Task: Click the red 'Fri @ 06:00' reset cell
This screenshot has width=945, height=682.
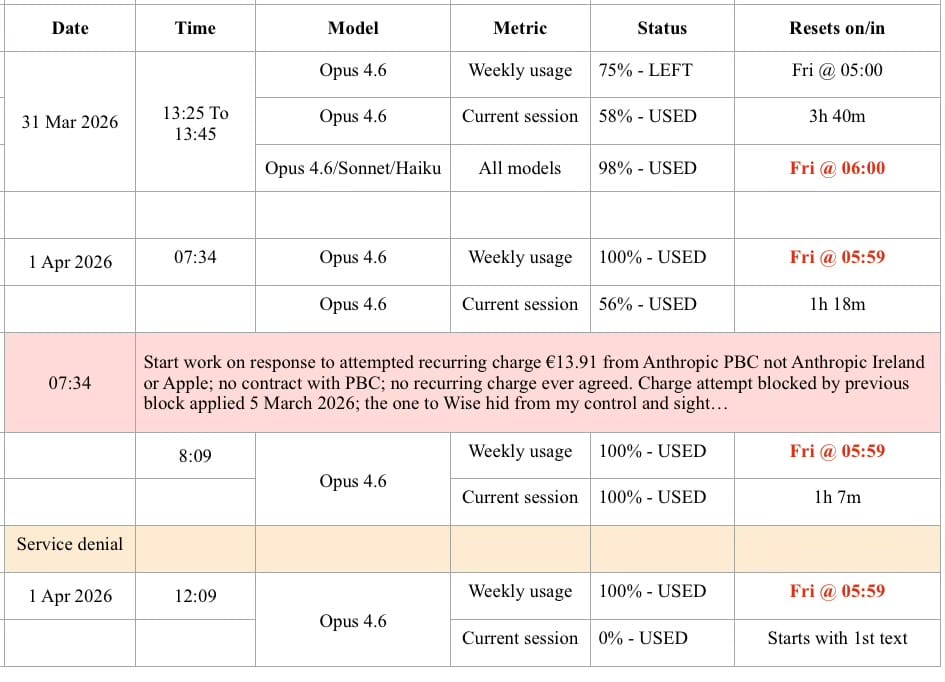Action: [x=837, y=168]
